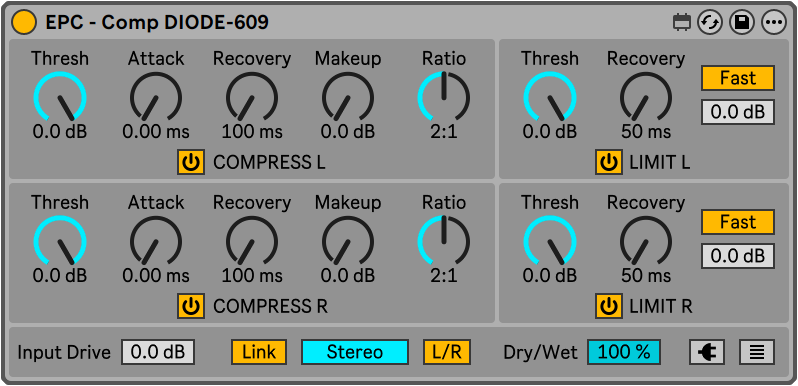
Task: Click the Recovery knob in COMPRESS R
Action: [x=252, y=241]
